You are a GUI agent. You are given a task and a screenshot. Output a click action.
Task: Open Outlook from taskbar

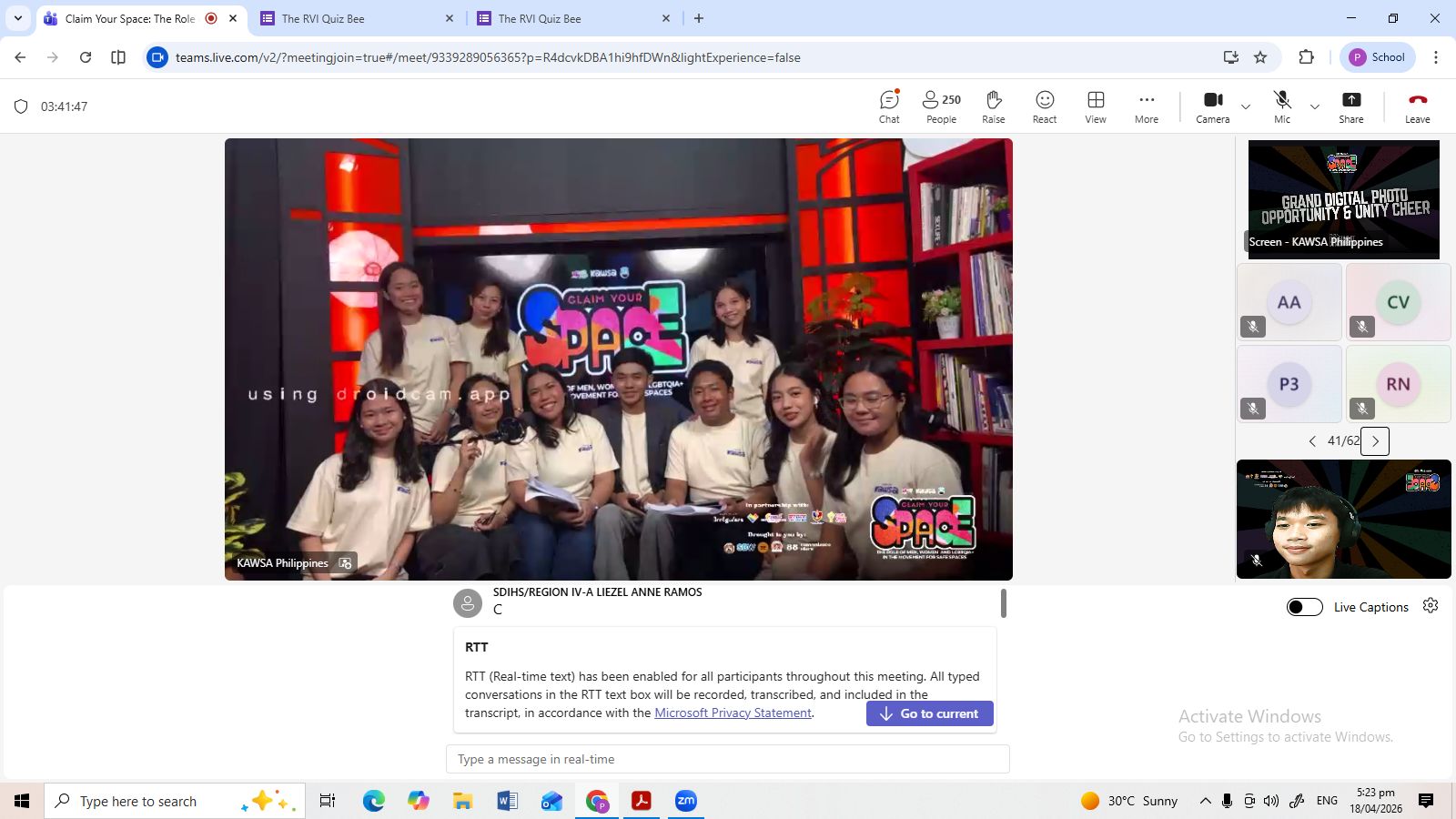551,801
